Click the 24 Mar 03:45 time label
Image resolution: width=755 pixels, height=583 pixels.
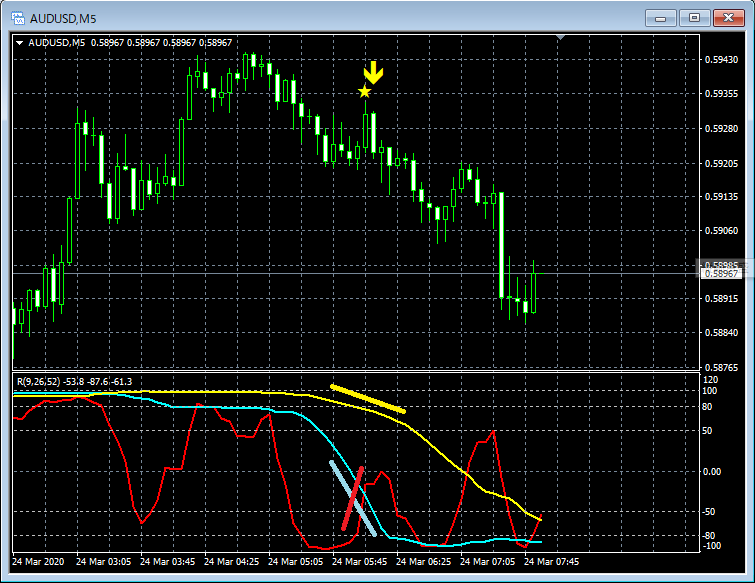[x=168, y=562]
